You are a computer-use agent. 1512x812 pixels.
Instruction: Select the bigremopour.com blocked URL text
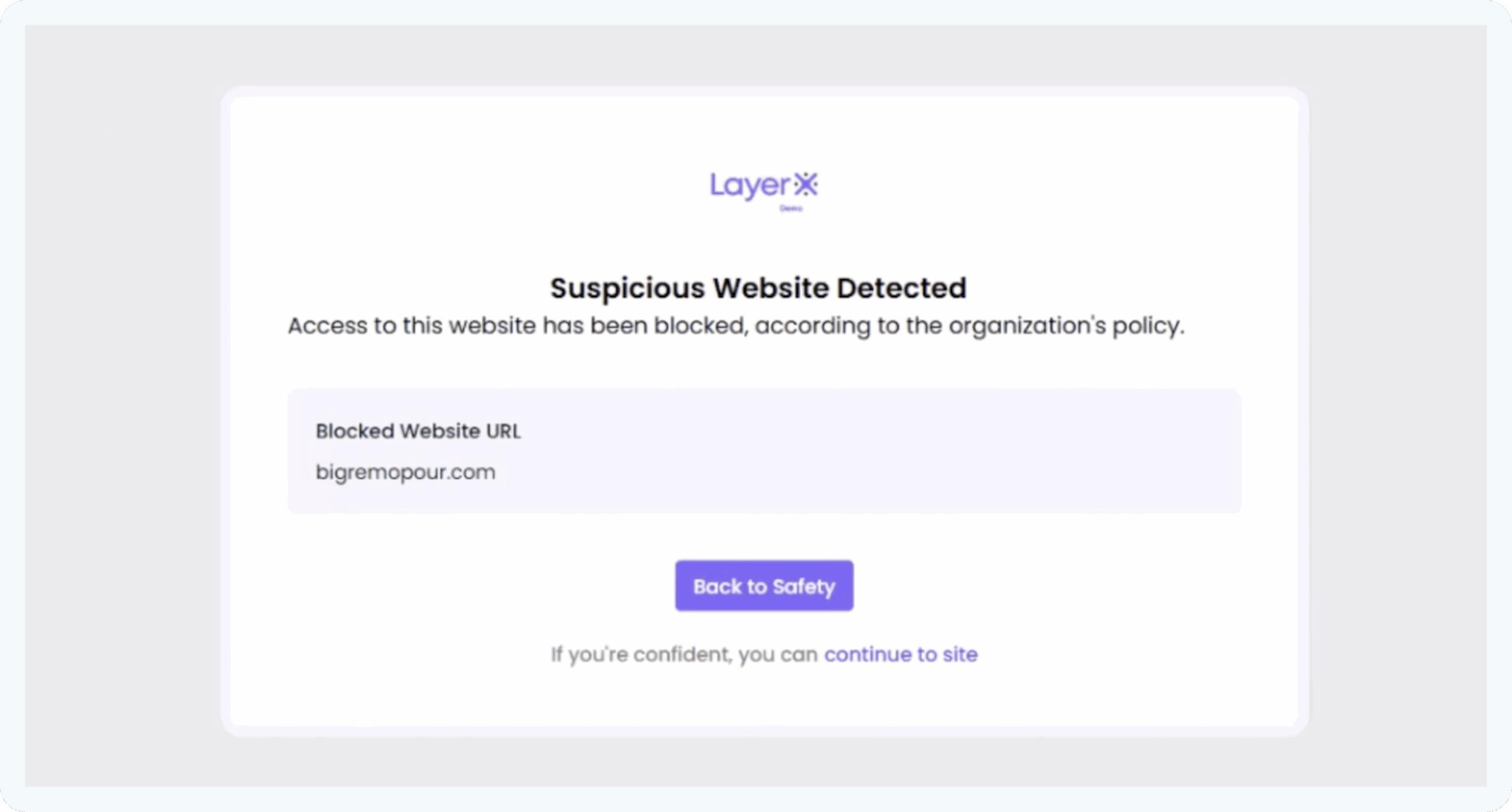pyautogui.click(x=405, y=472)
